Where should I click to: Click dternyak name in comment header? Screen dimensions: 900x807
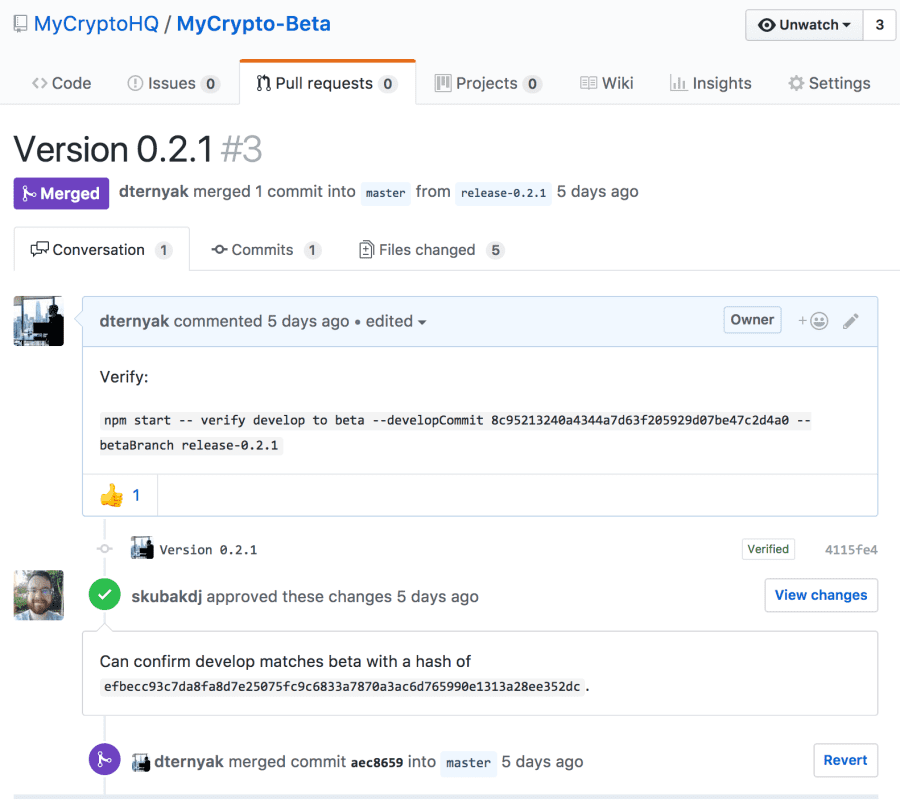[x=134, y=321]
